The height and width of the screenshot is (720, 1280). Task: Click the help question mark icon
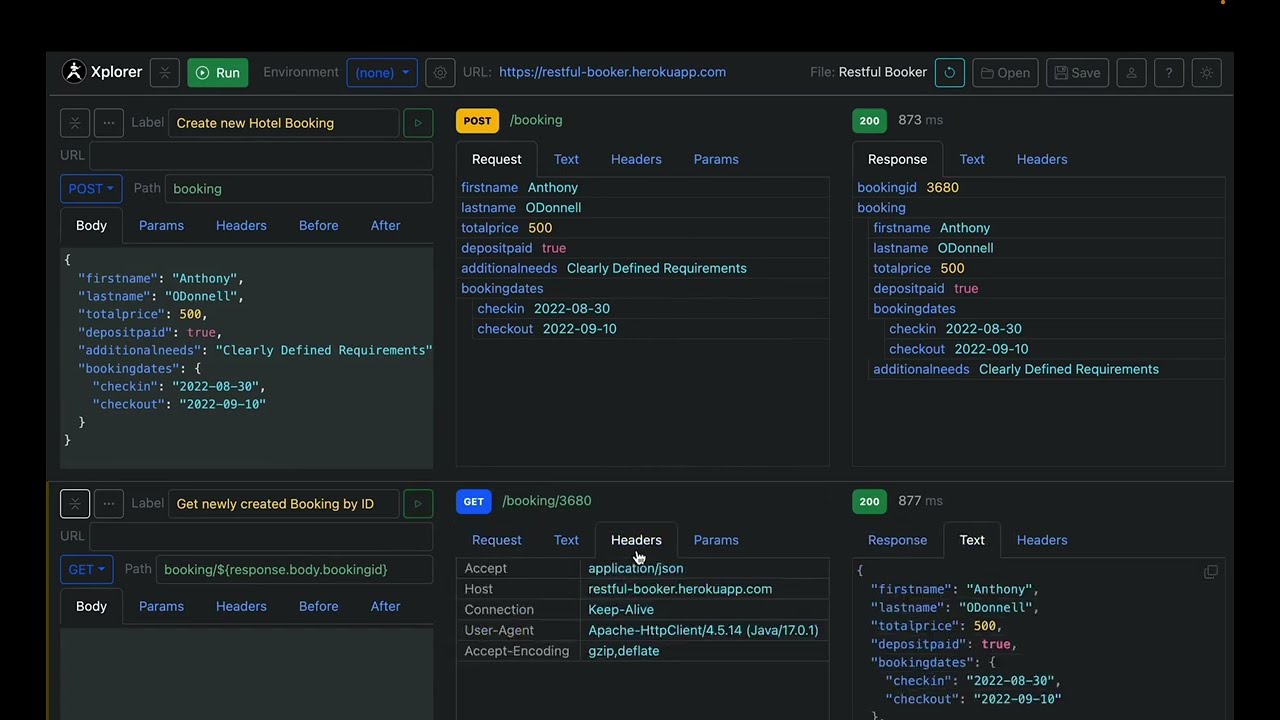click(x=1168, y=72)
